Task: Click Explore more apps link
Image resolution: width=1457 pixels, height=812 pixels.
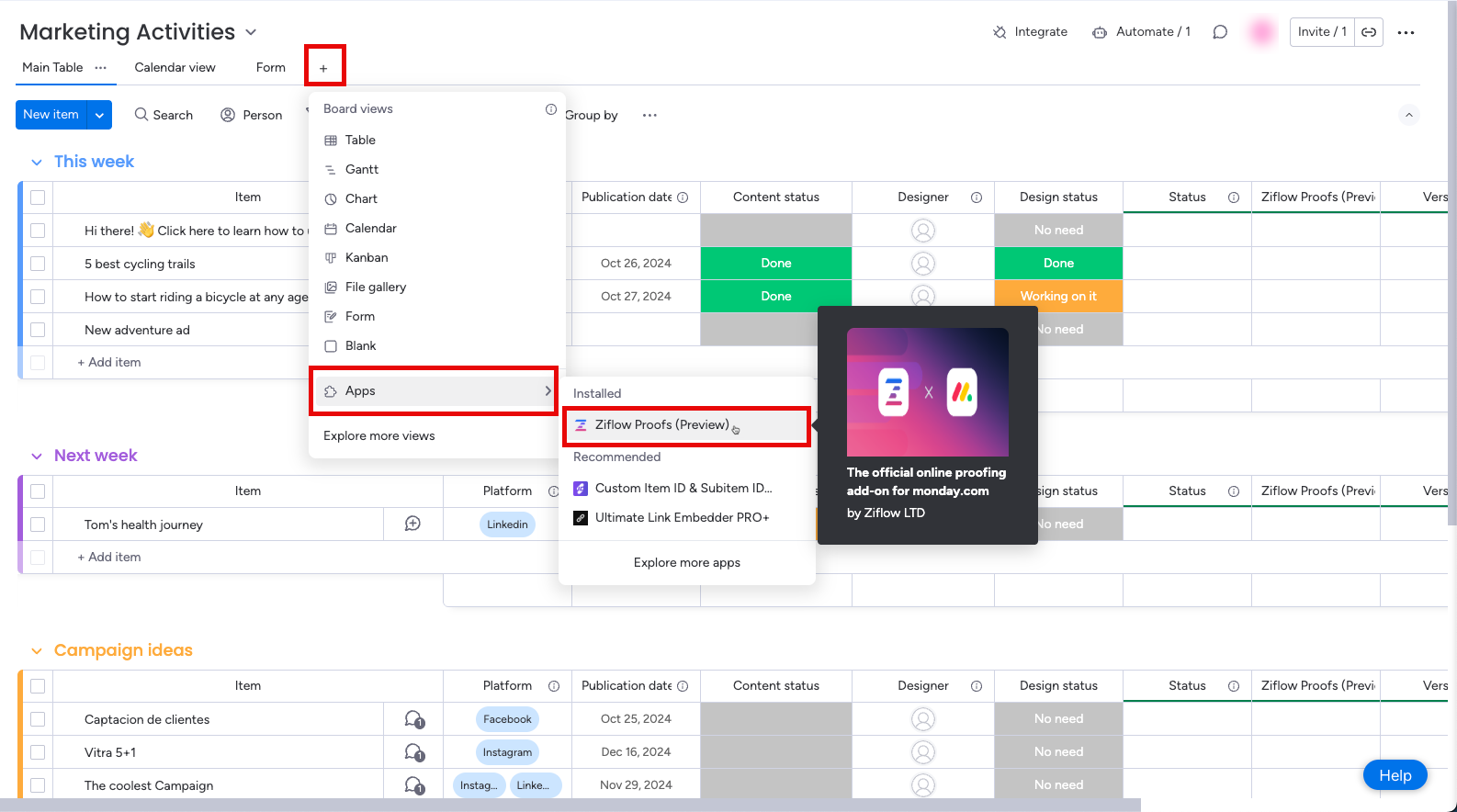Action: [686, 563]
